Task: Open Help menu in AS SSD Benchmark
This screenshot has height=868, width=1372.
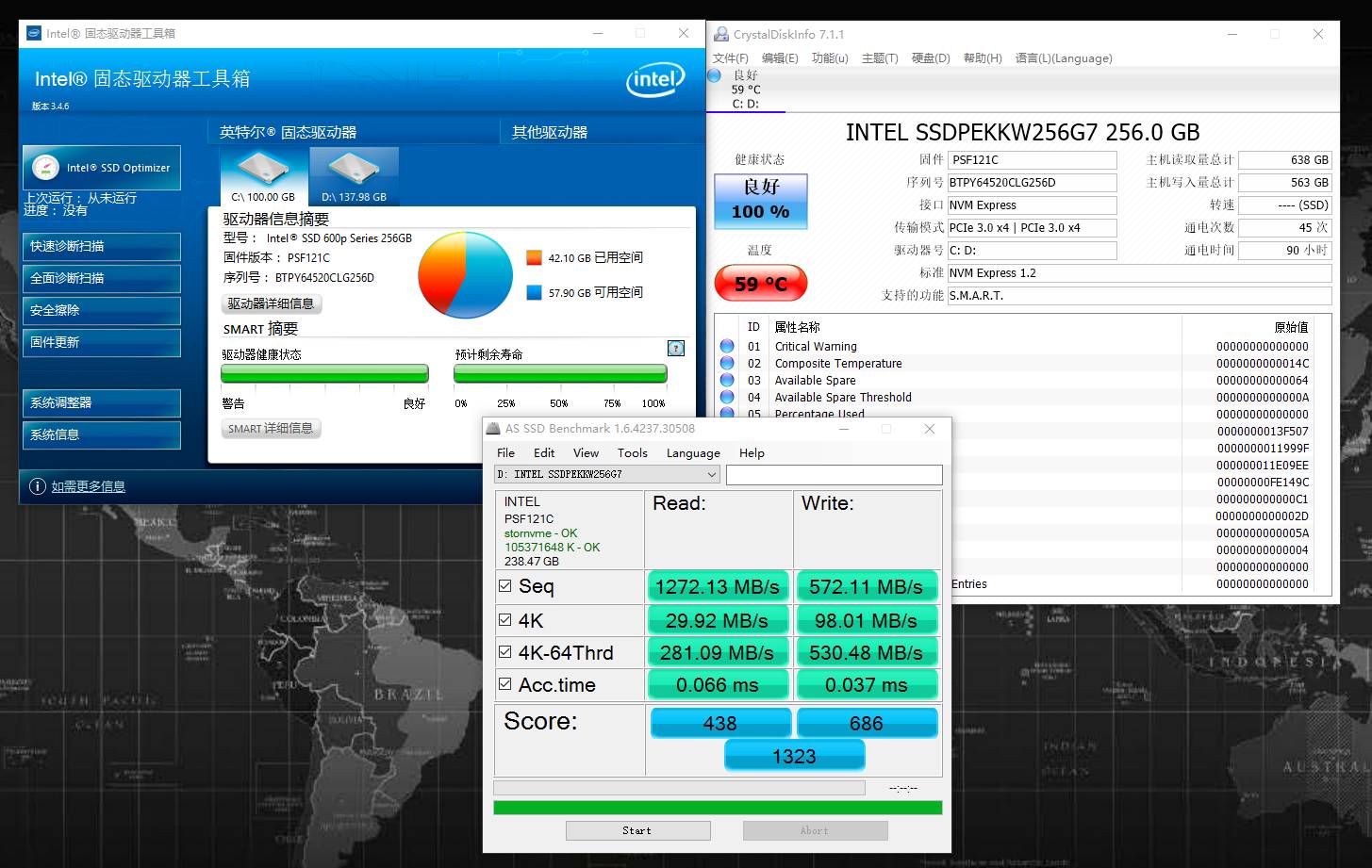Action: pyautogui.click(x=752, y=453)
